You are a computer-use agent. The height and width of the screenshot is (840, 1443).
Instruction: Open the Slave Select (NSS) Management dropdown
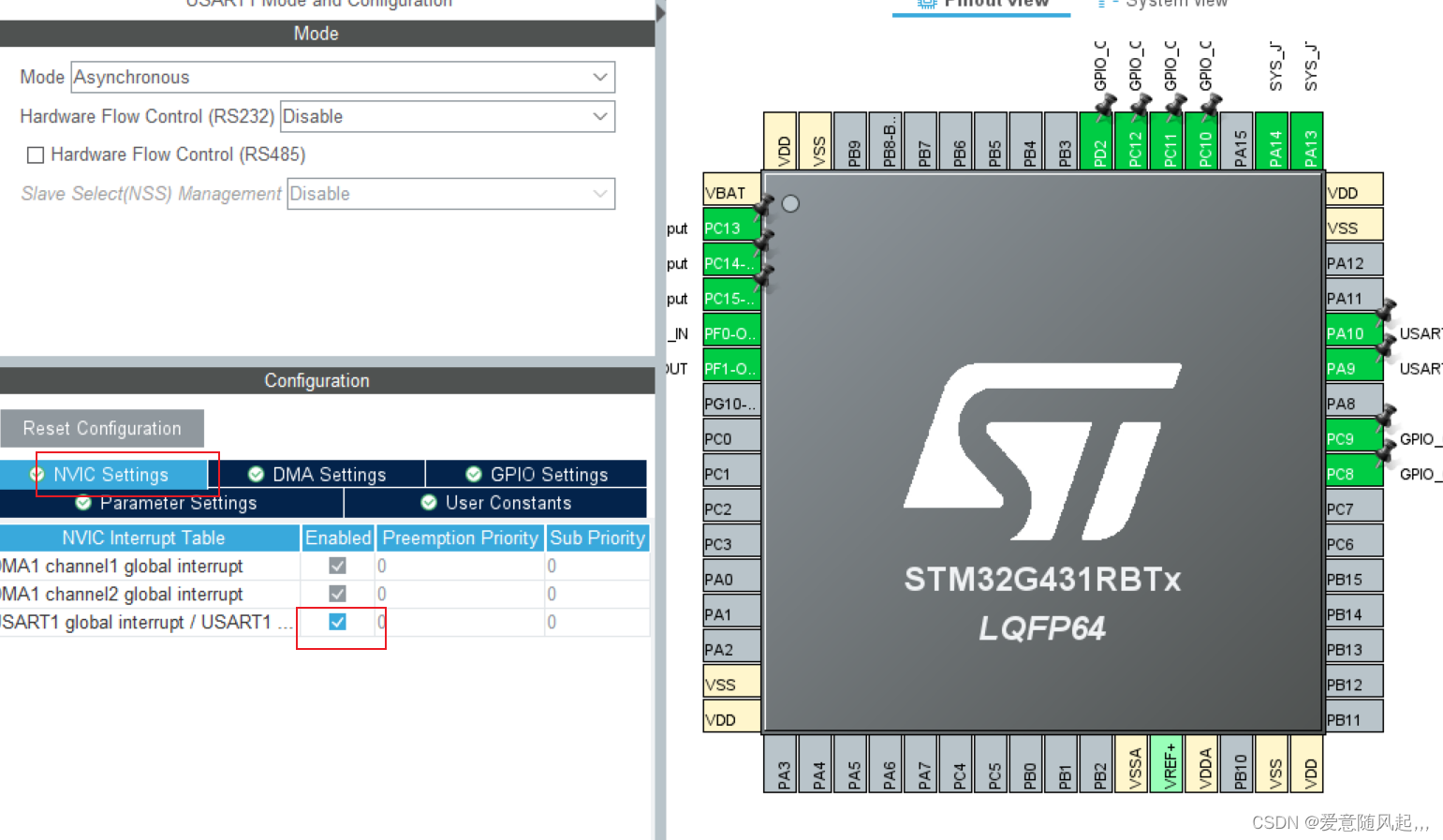(x=600, y=193)
